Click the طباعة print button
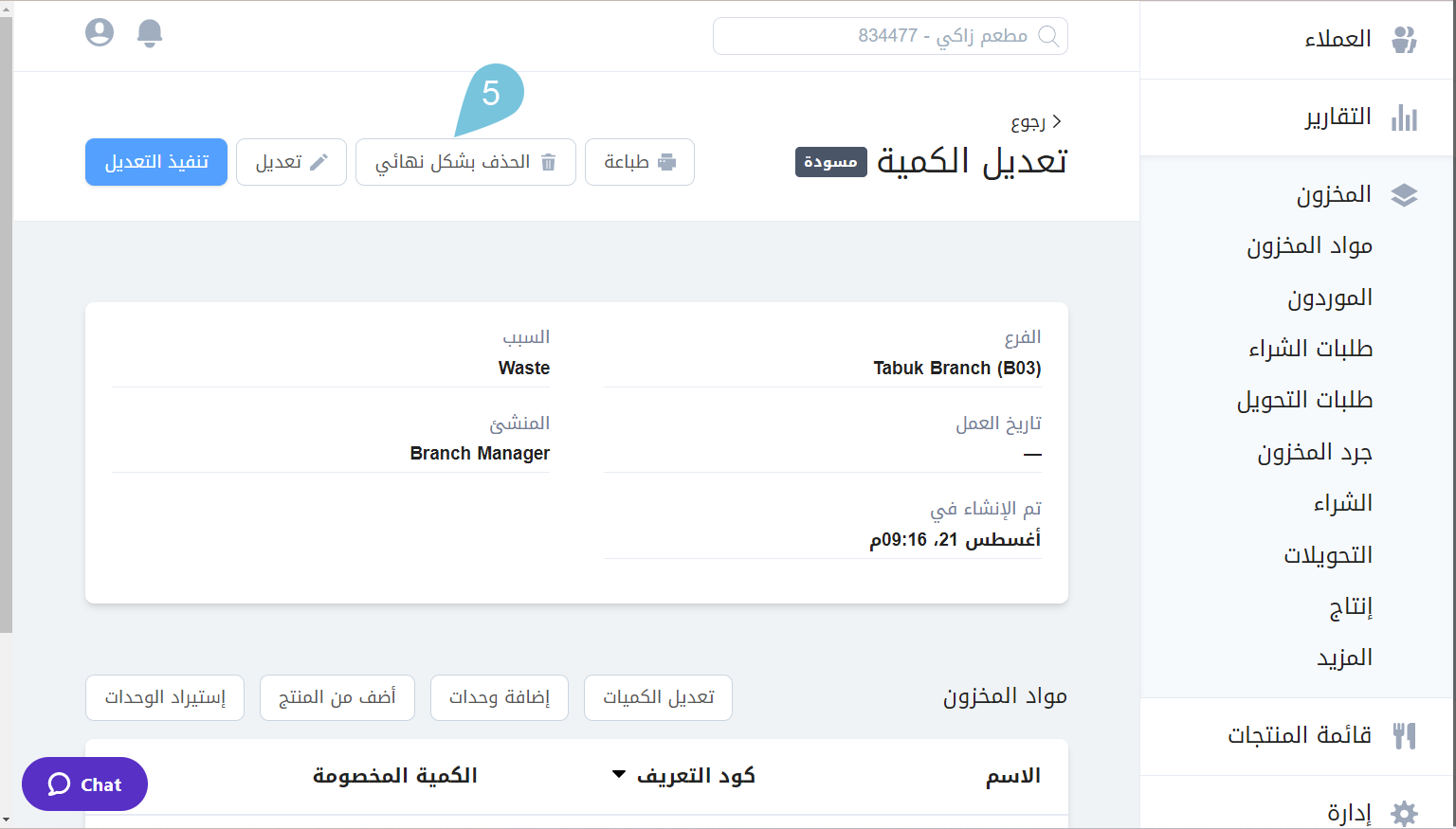 coord(640,162)
